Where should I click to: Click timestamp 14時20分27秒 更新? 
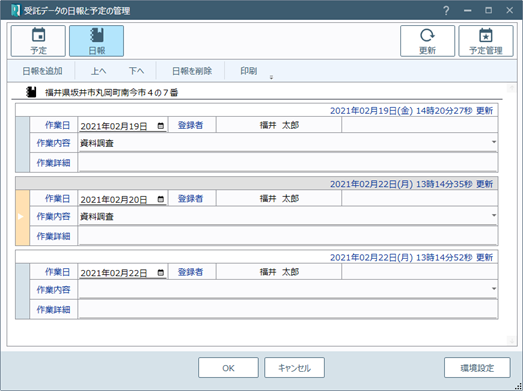[x=455, y=110]
